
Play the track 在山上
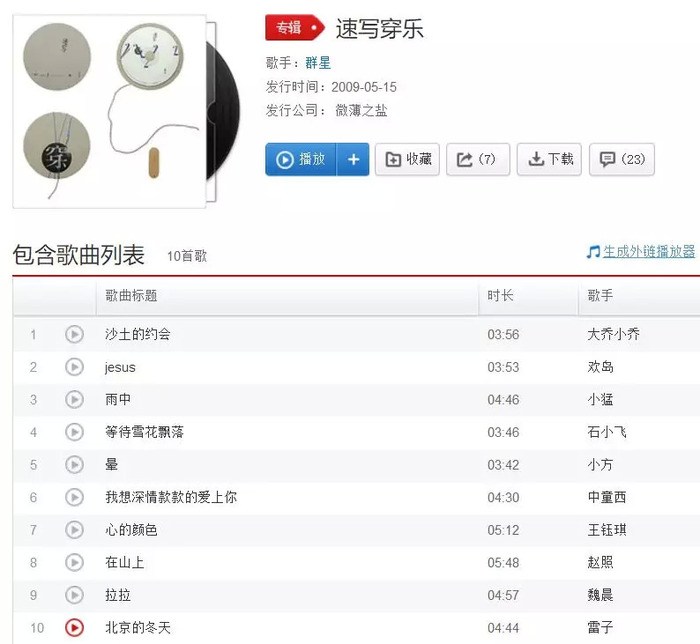[74, 562]
